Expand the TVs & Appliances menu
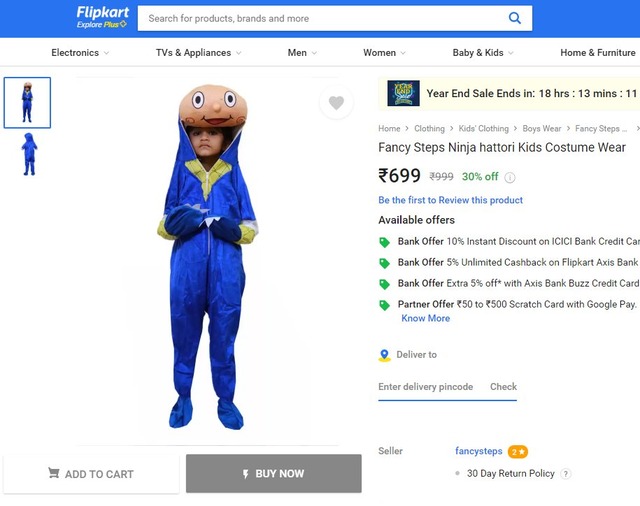640x506 pixels. [199, 53]
